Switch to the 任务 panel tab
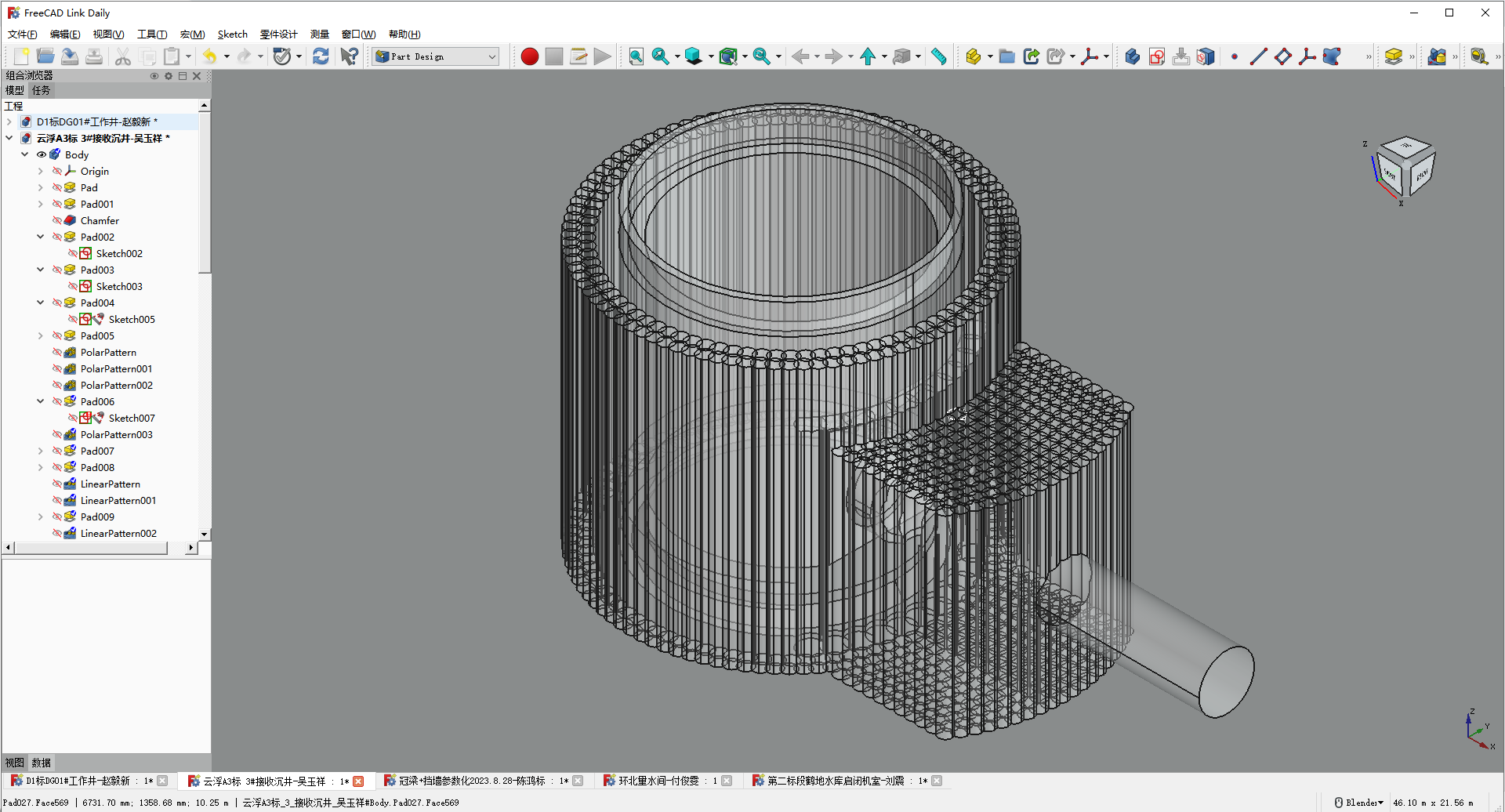The image size is (1505, 812). 42,91
